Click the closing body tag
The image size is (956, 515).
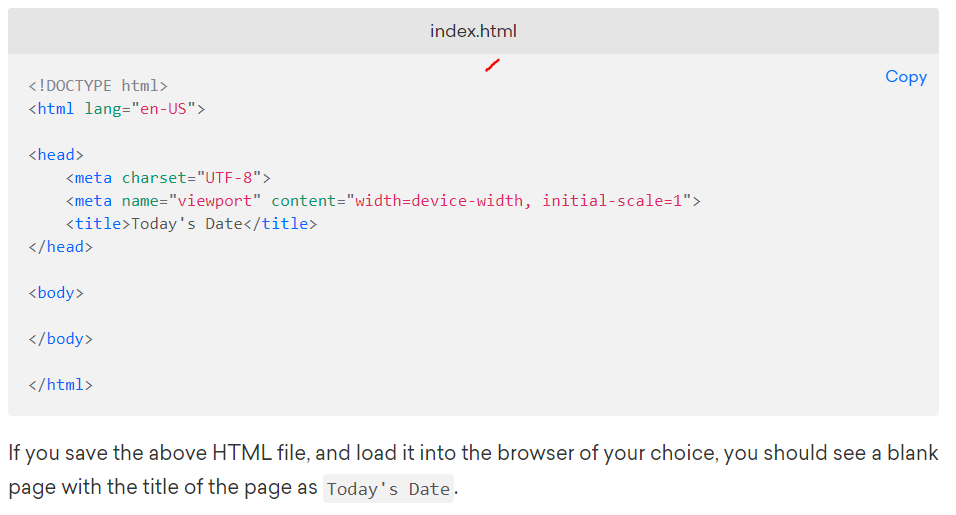point(60,339)
